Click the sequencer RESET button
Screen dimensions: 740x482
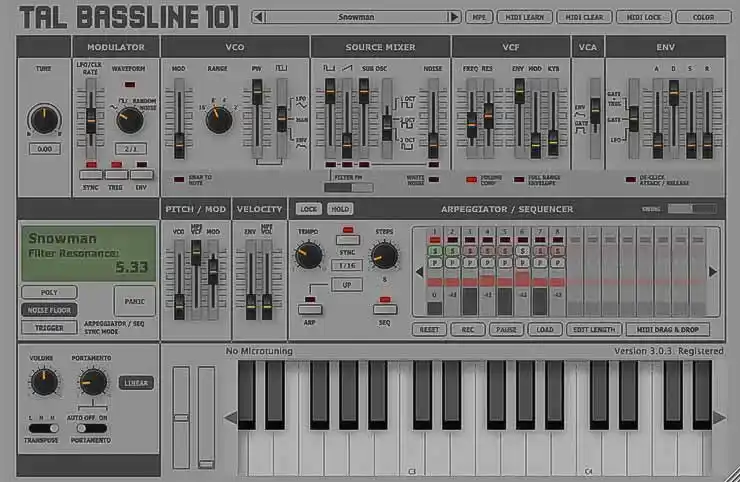429,330
